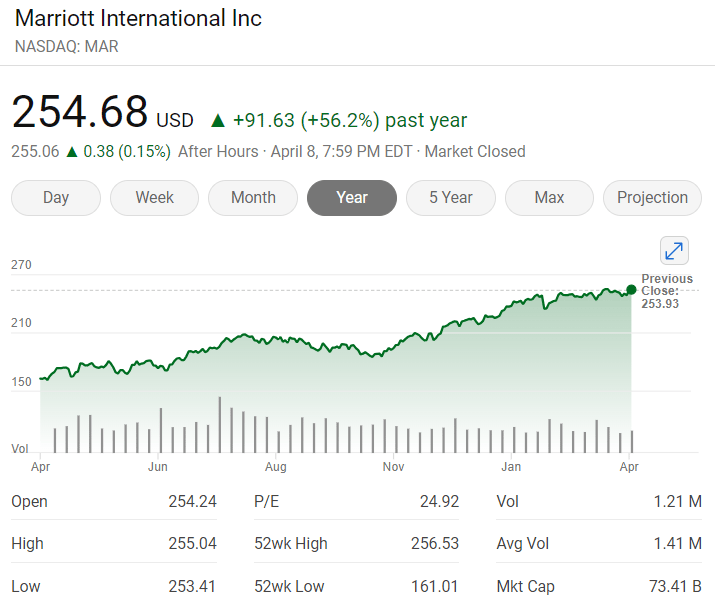Click the green price-up triangle icon
The width and height of the screenshot is (715, 607).
click(217, 121)
